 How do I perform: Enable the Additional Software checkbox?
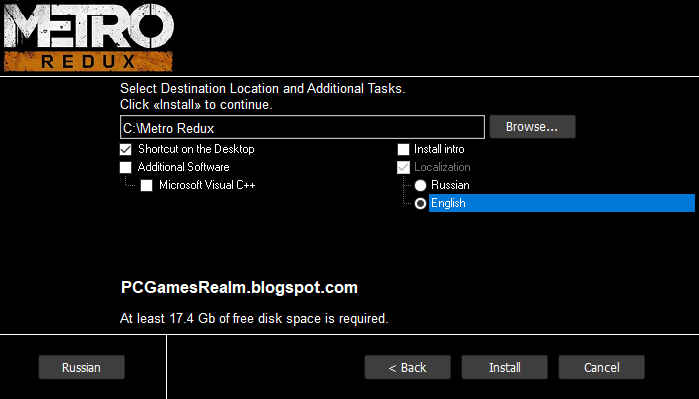126,167
